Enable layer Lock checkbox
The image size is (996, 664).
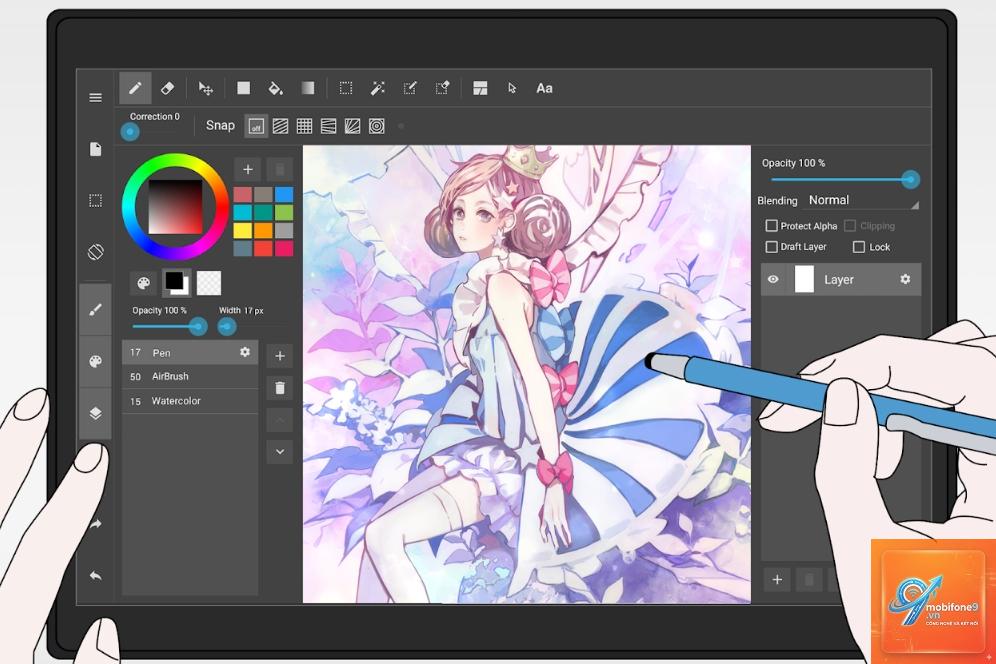point(859,247)
